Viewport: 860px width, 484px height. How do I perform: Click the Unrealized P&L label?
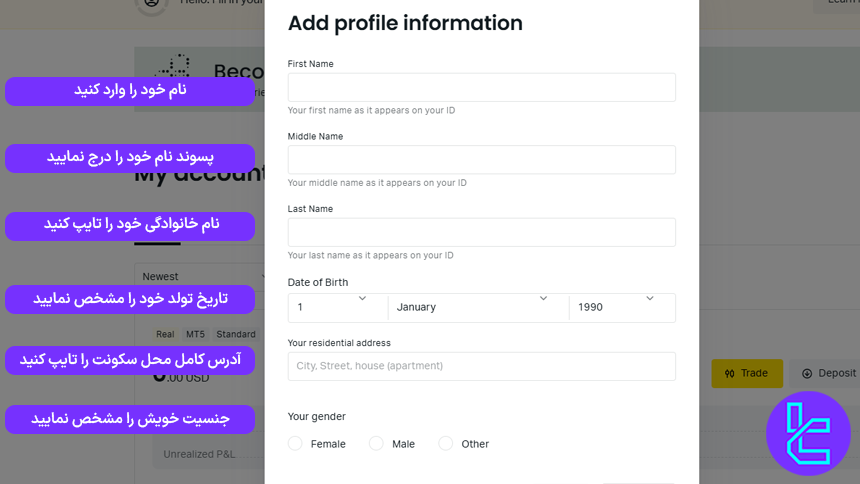(199, 454)
